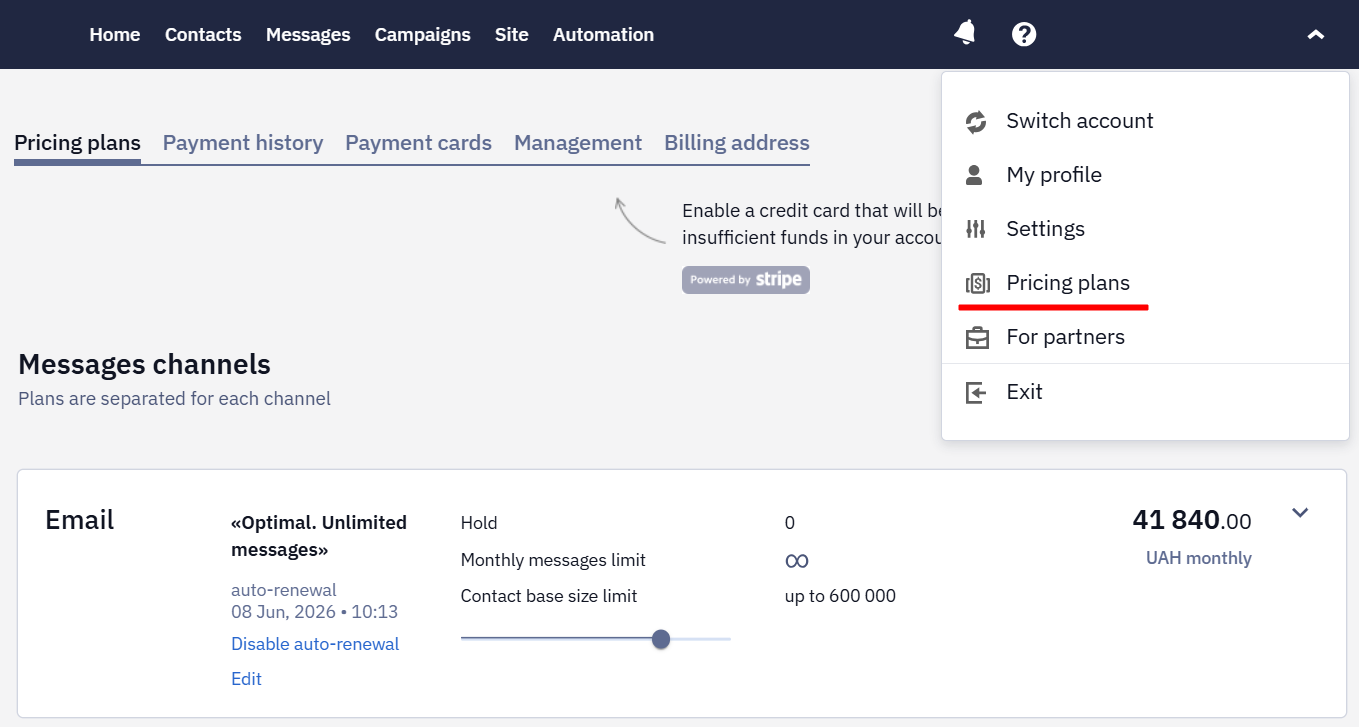Screen dimensions: 1359x727
Task: Click the contact base size slider handle
Action: tap(661, 639)
